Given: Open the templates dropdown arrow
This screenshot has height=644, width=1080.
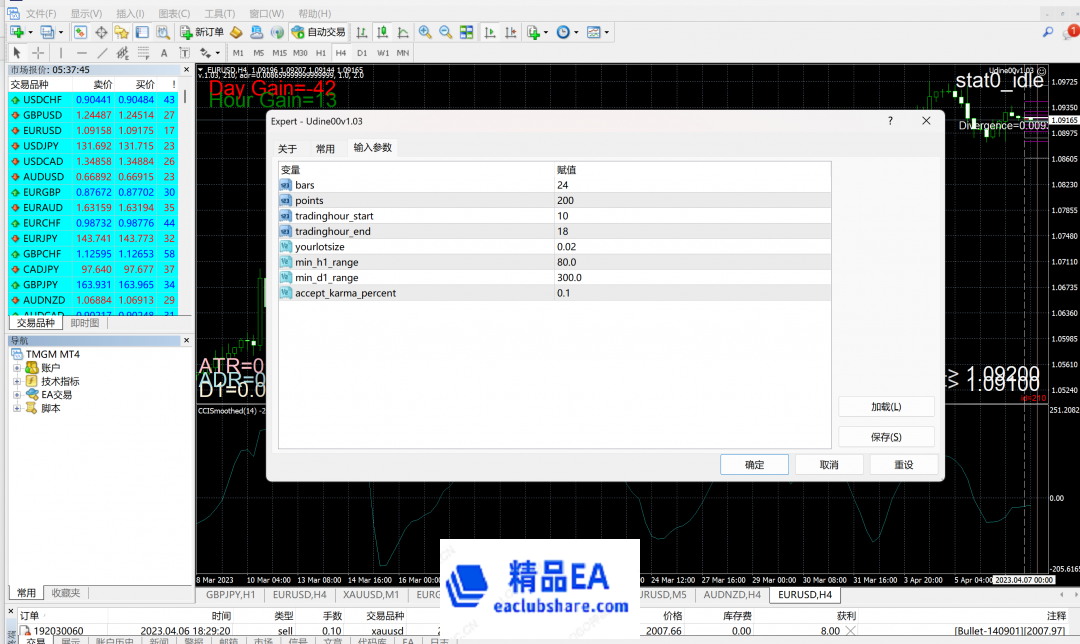Looking at the screenshot, I should (x=607, y=32).
